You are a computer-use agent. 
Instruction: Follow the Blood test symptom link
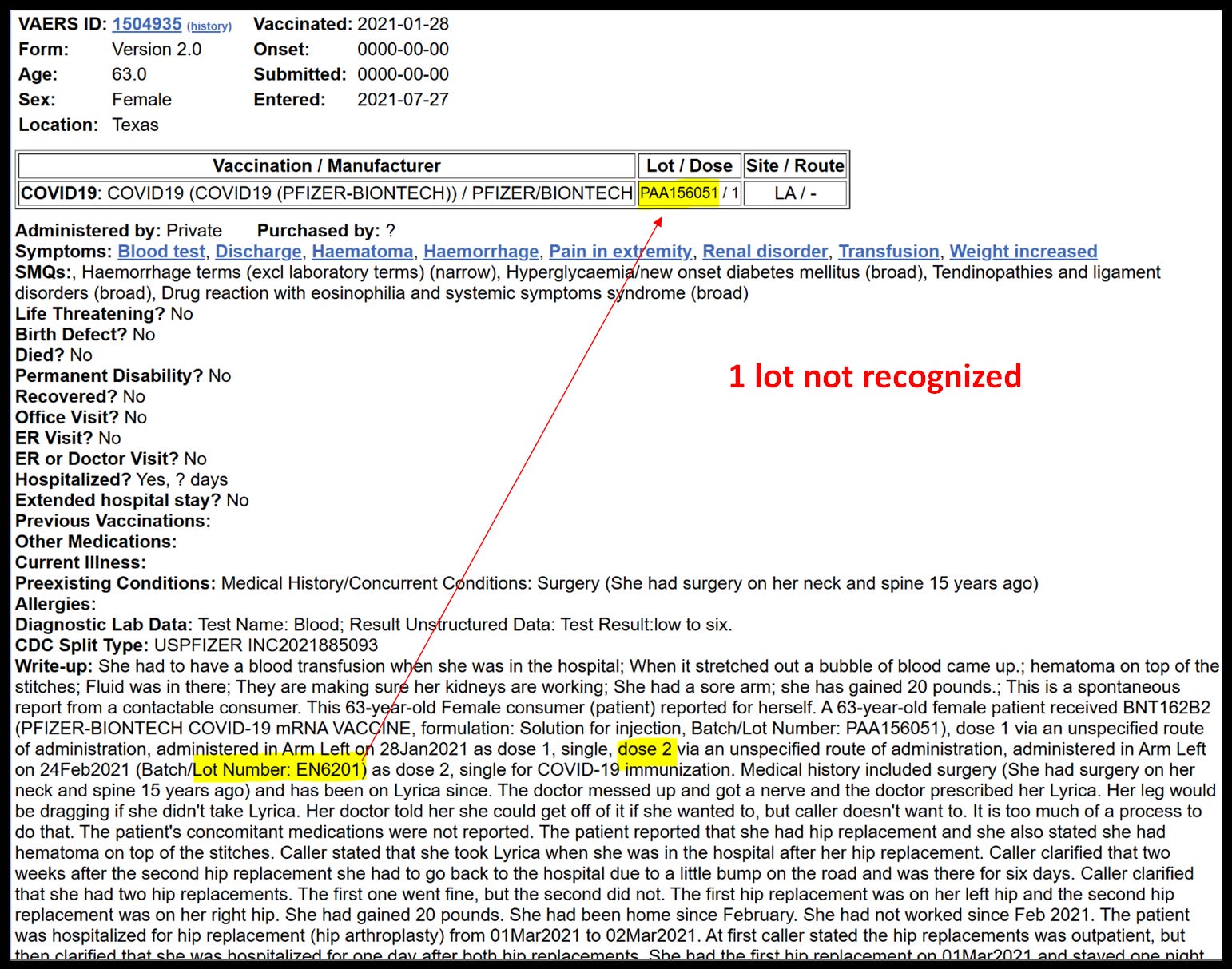[161, 252]
